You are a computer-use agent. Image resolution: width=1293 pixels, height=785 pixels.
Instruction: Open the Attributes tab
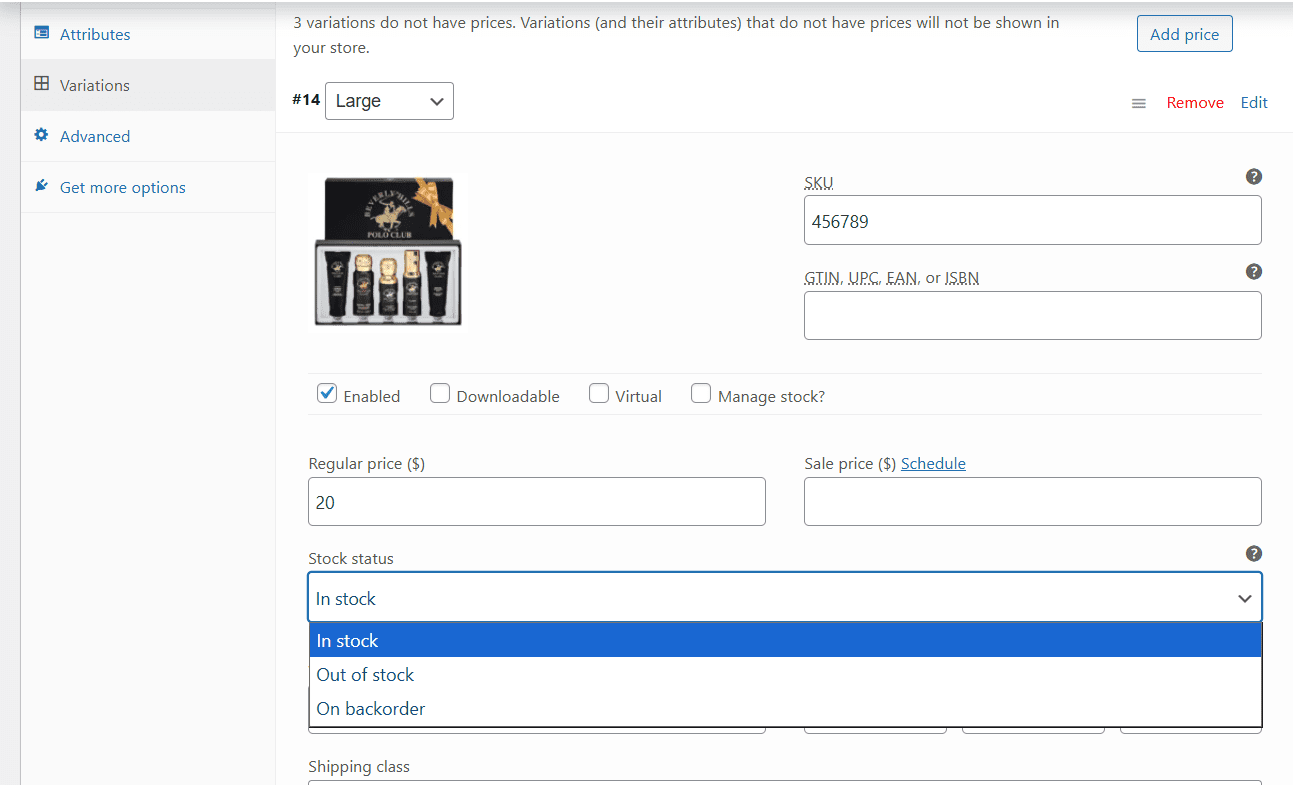coord(95,34)
